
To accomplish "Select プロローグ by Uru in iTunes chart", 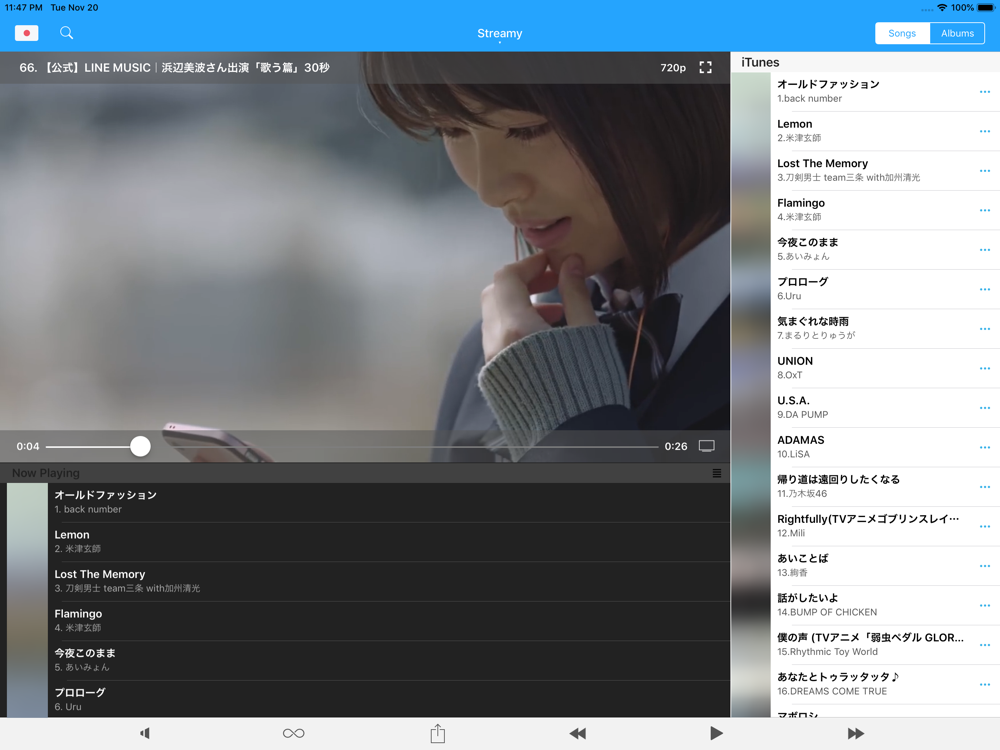I will [865, 290].
